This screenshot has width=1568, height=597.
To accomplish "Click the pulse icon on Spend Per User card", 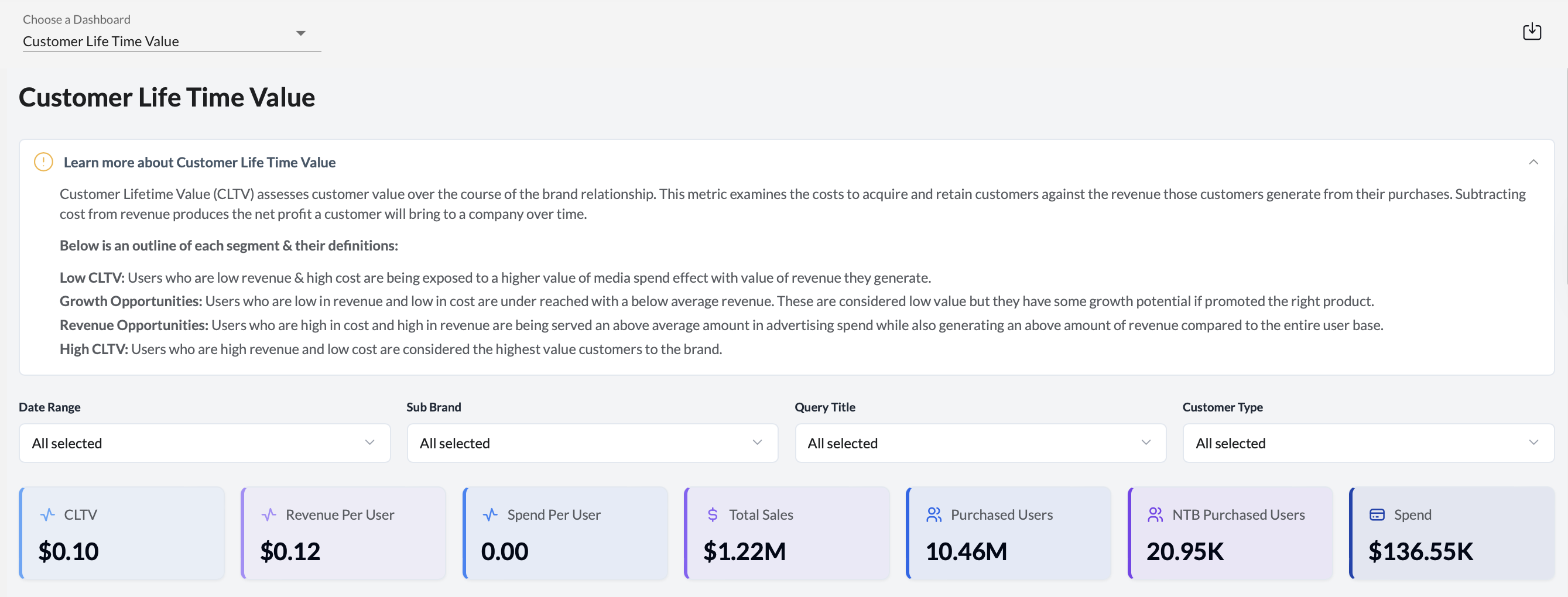I will (491, 515).
